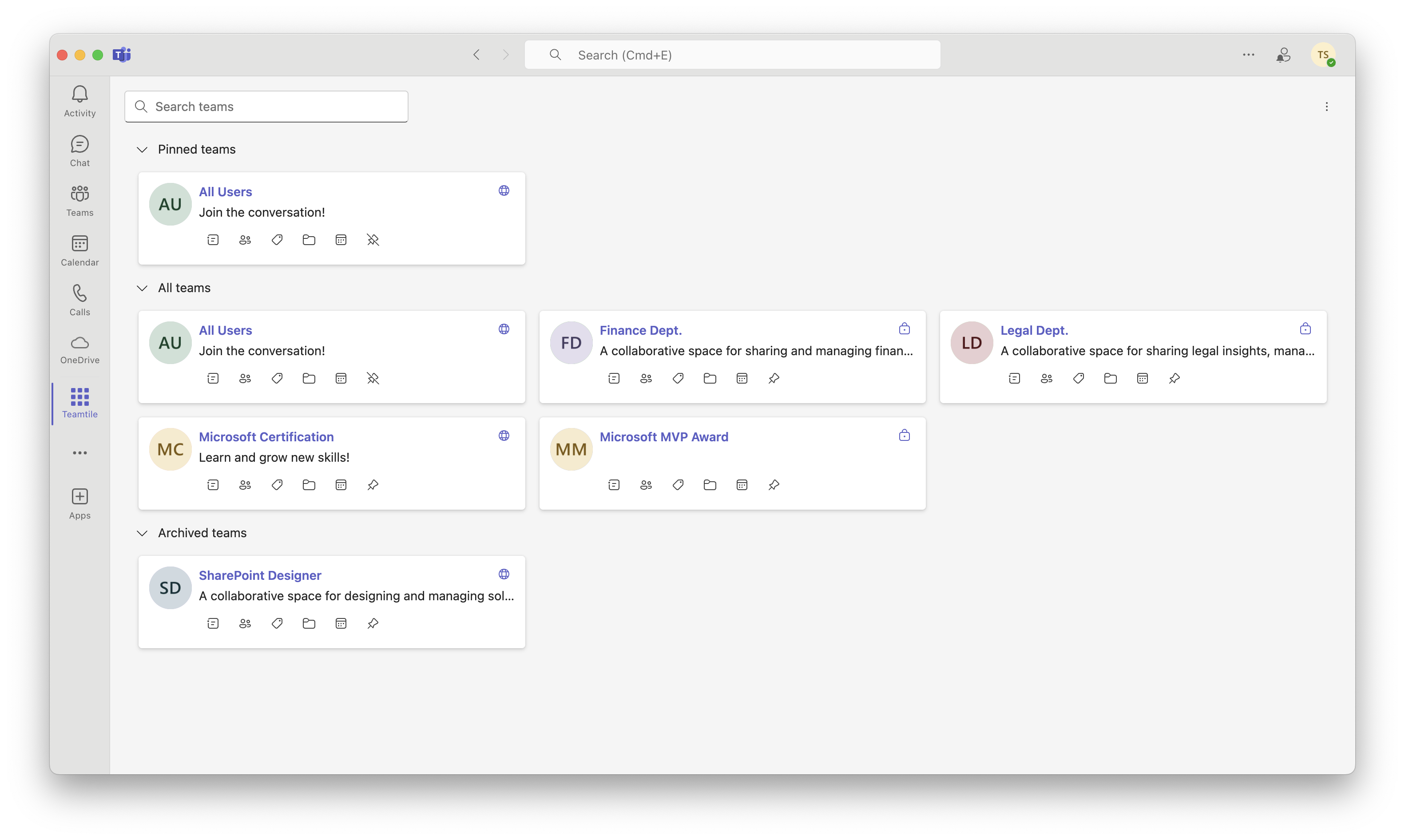Collapse the All teams section
Screen dimensions: 1405x840
point(142,288)
